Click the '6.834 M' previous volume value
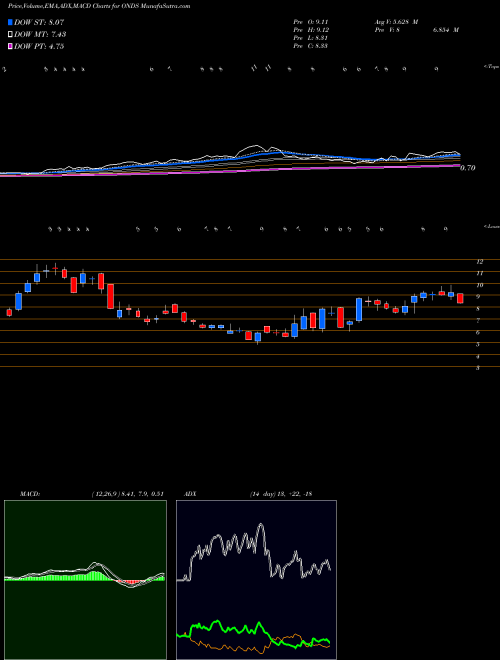Viewport: 500px width, 660px height. tap(447, 30)
